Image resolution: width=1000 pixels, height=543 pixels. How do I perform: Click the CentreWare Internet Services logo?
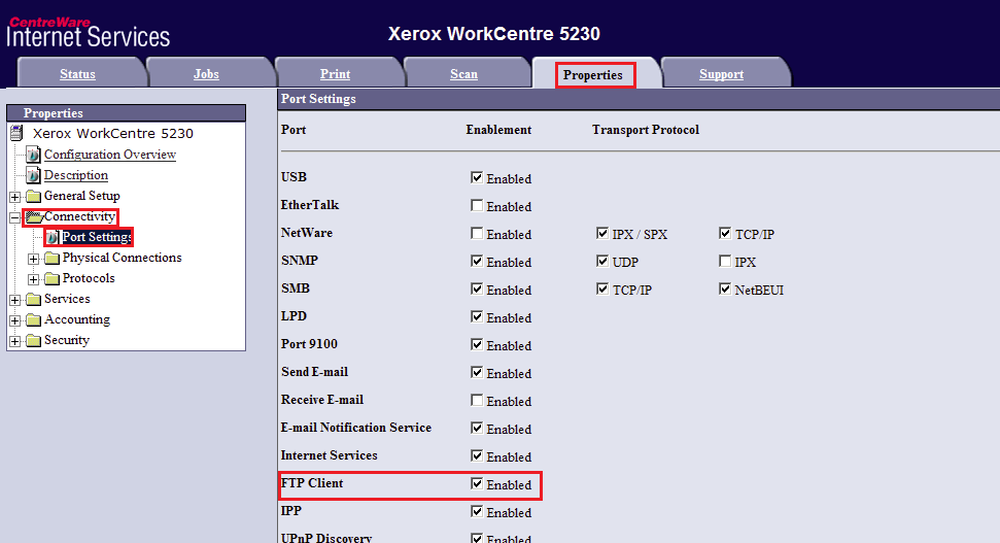point(88,32)
